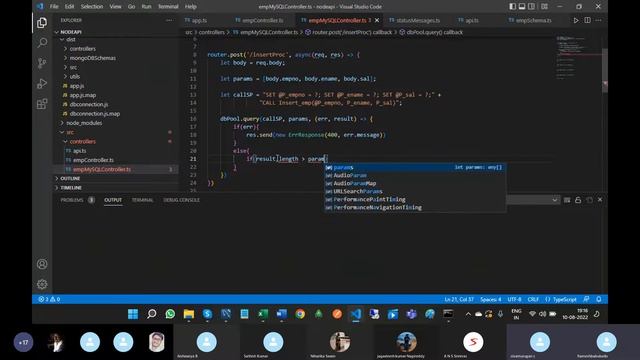The width and height of the screenshot is (640, 360).
Task: Open the Help menu
Action: point(191,7)
